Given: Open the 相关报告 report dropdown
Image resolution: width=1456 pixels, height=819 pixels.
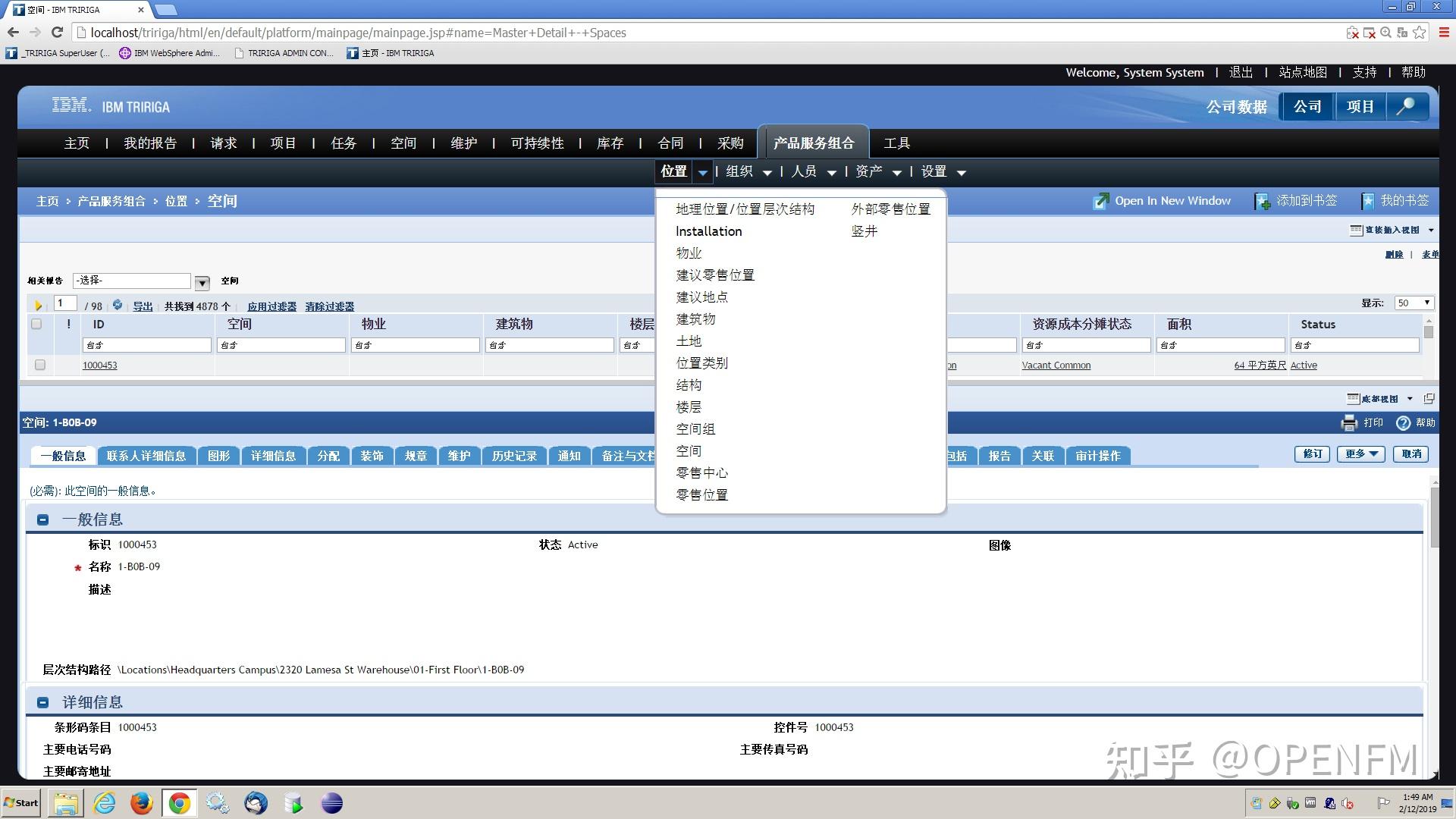Looking at the screenshot, I should click(x=201, y=282).
